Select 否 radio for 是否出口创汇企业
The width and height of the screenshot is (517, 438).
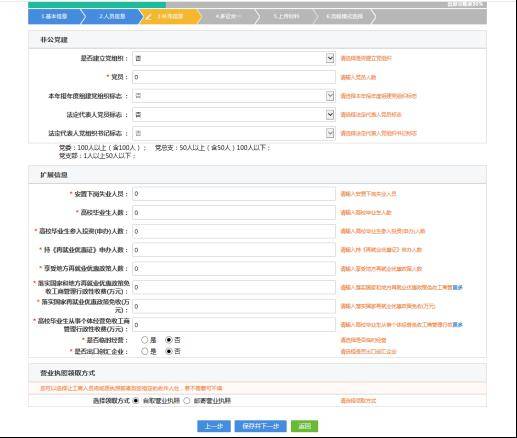point(169,351)
